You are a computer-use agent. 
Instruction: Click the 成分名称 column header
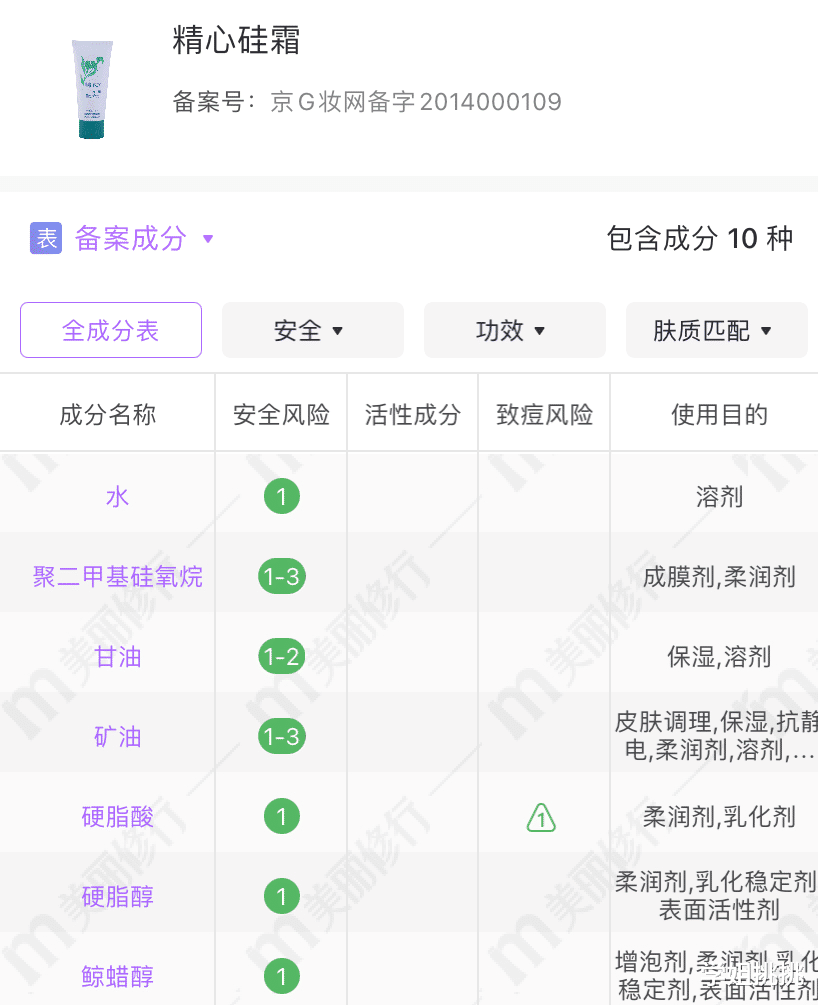click(x=108, y=415)
